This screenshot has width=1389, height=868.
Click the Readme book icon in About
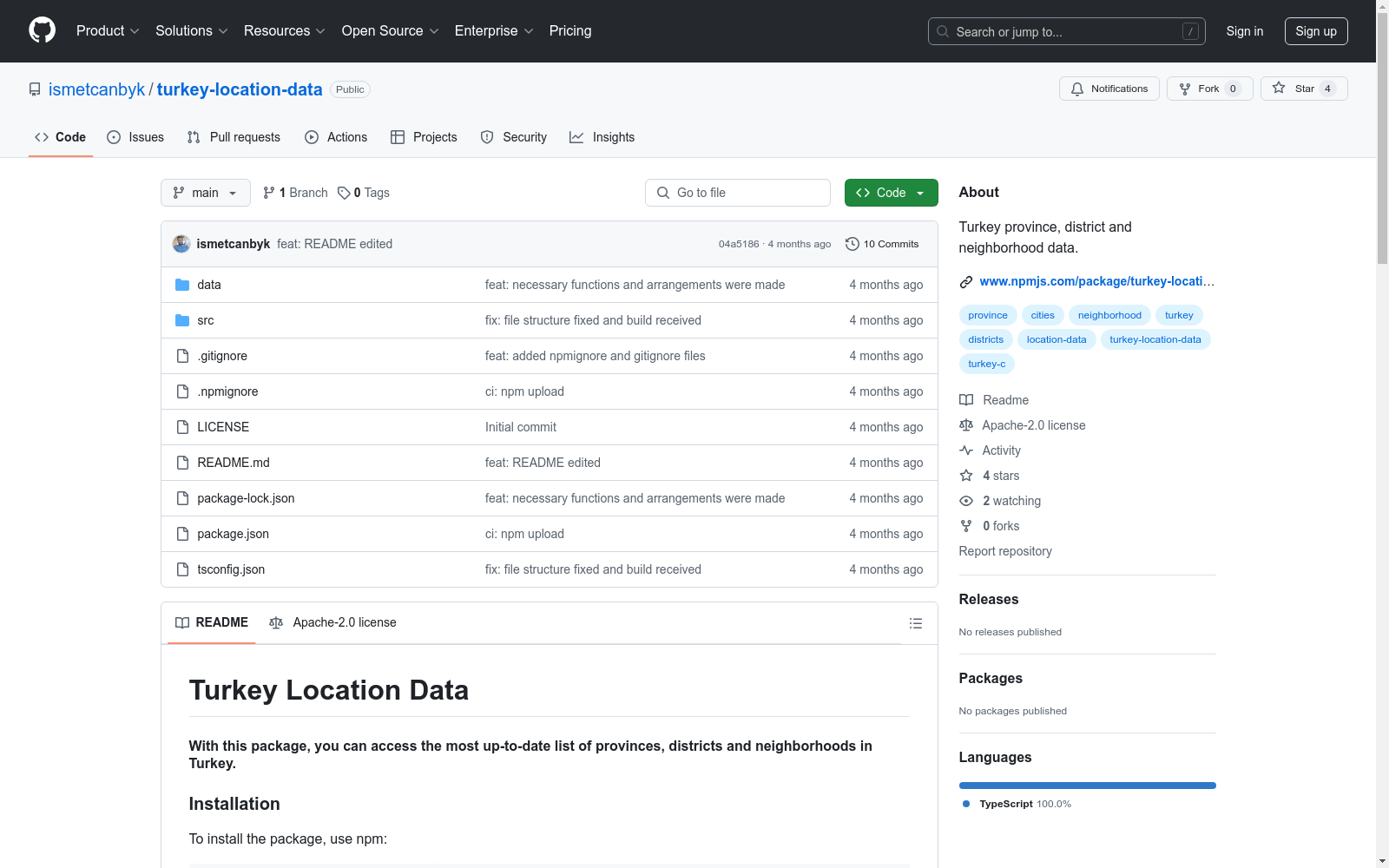[x=966, y=400]
